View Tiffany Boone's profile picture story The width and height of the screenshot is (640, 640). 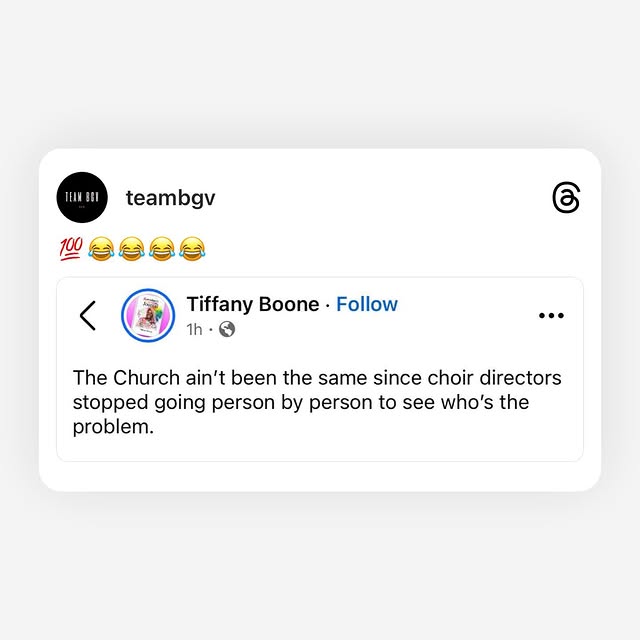(x=148, y=316)
